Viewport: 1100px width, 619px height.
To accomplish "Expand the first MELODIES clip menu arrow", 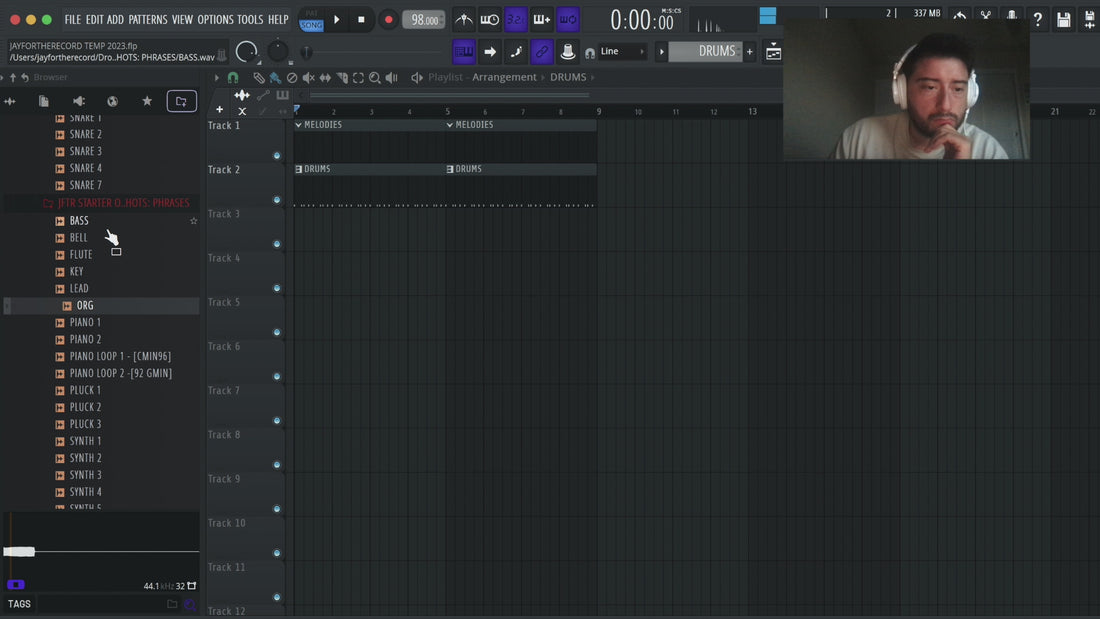I will click(x=299, y=125).
